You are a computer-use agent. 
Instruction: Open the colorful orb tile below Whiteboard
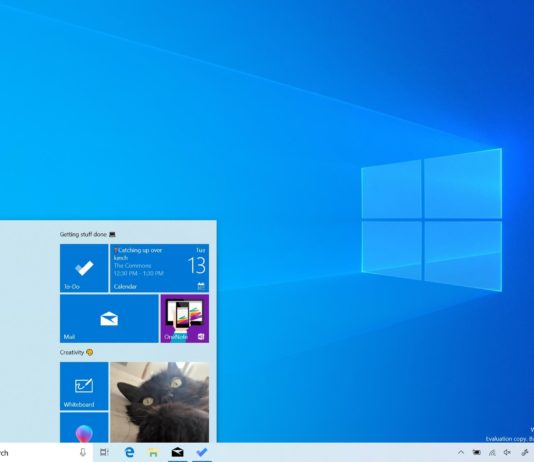84,427
